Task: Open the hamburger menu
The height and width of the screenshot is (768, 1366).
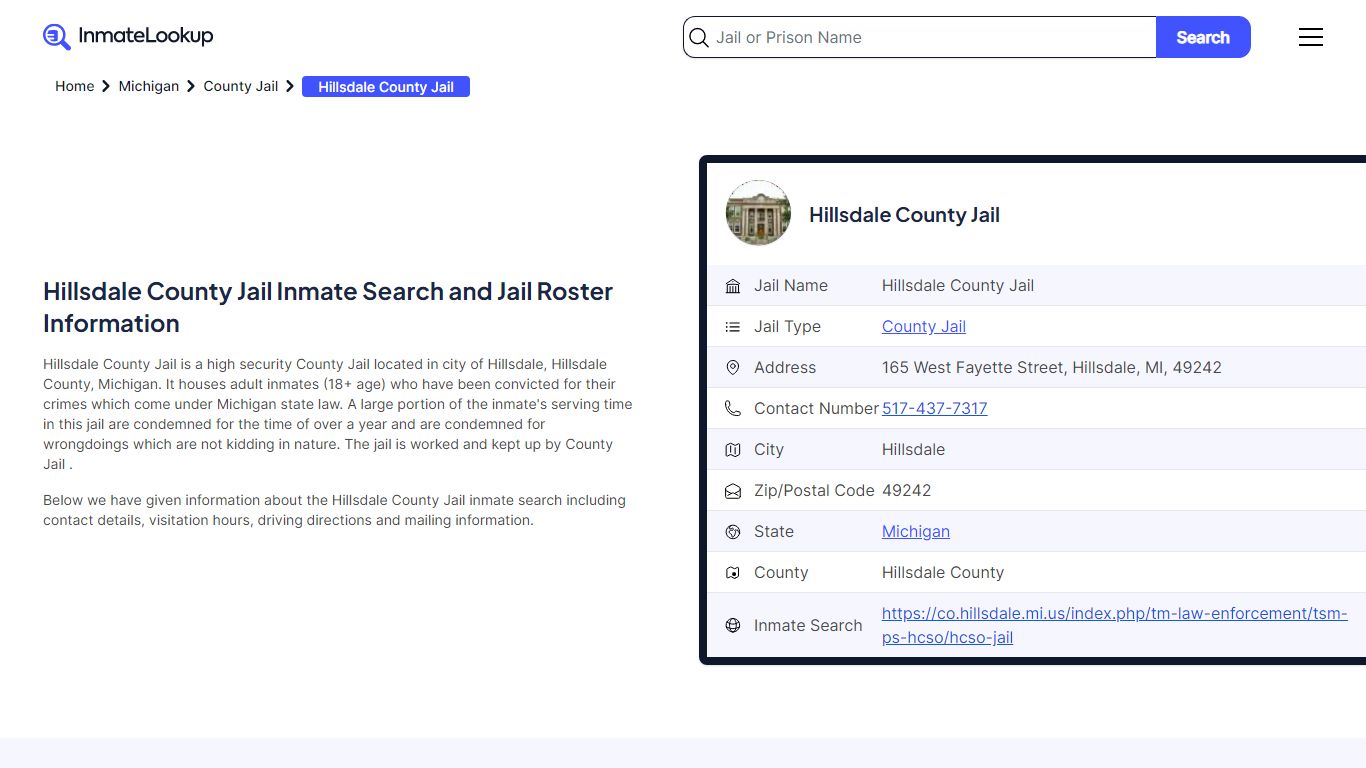Action: [1311, 37]
